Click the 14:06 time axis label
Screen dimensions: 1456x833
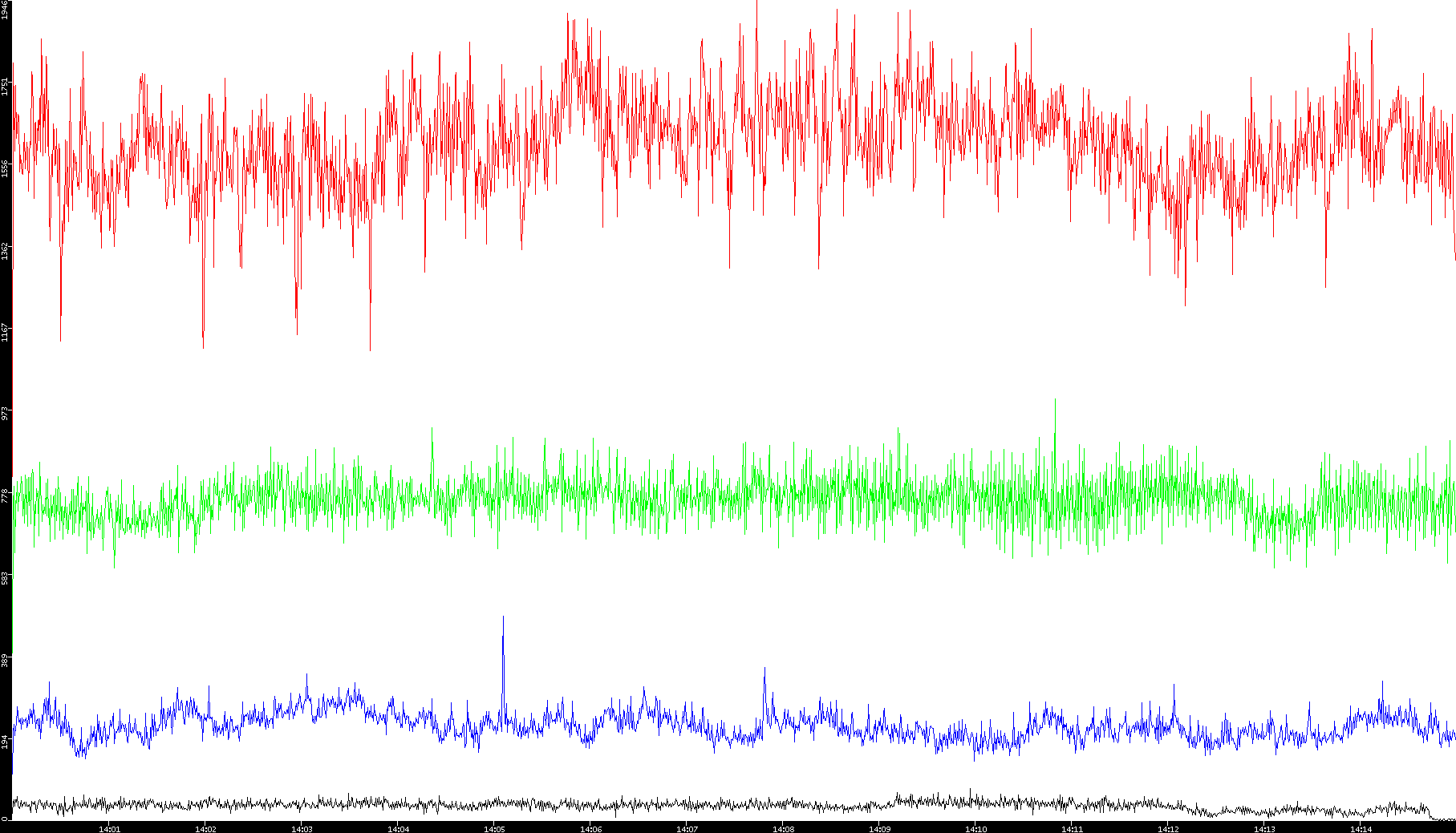[x=590, y=828]
